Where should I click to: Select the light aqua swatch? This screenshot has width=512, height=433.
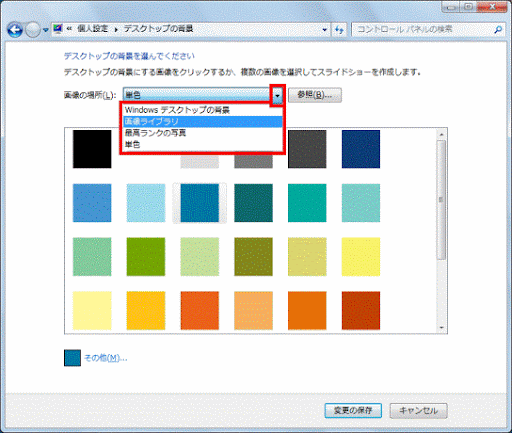pos(361,203)
